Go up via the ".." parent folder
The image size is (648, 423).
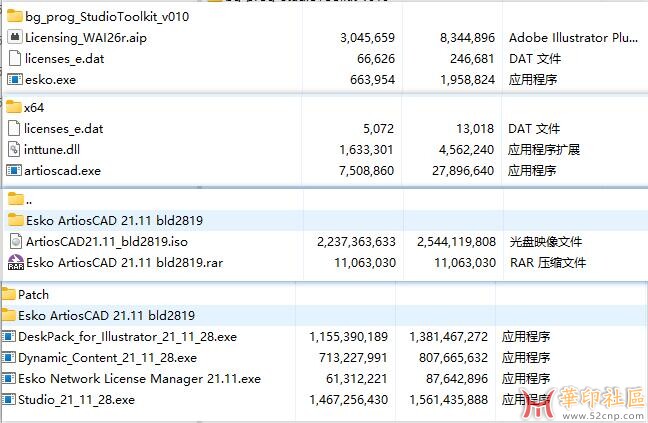point(28,200)
